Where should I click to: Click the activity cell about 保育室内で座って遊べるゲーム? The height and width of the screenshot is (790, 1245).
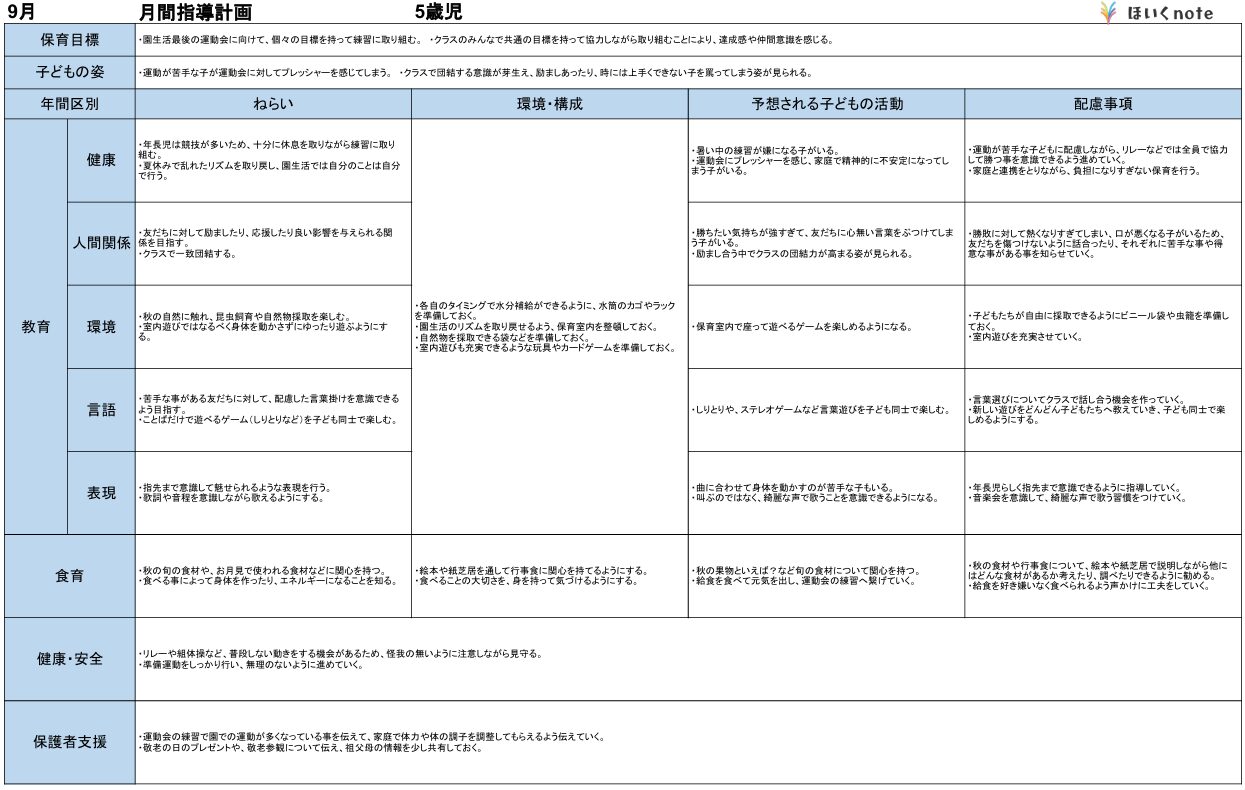(x=826, y=327)
